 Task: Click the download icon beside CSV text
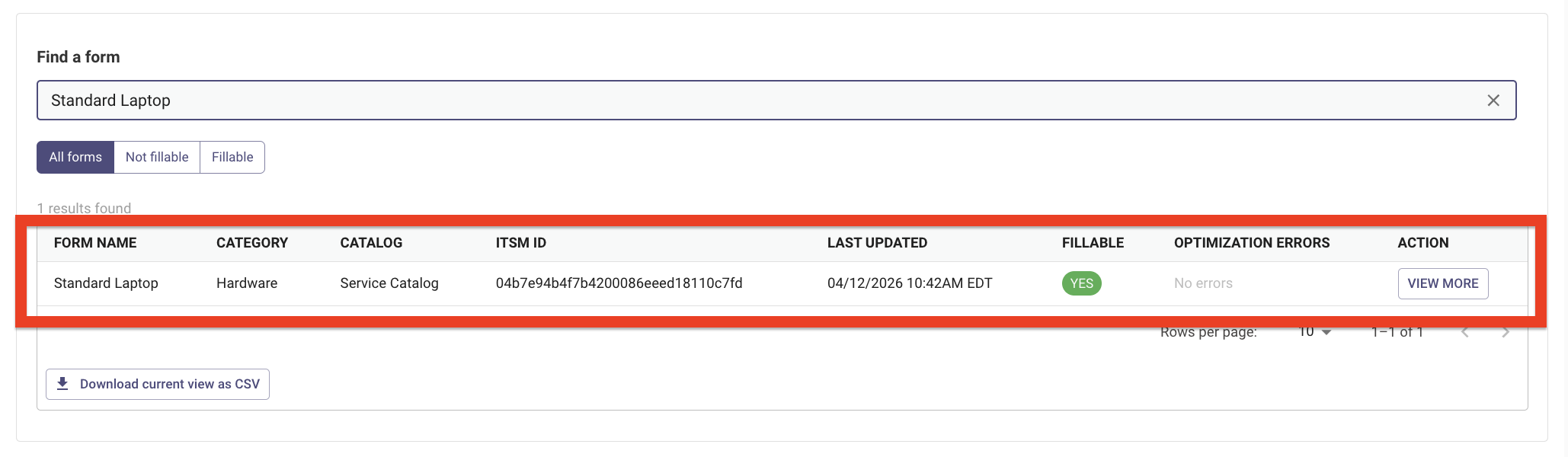pyautogui.click(x=62, y=384)
